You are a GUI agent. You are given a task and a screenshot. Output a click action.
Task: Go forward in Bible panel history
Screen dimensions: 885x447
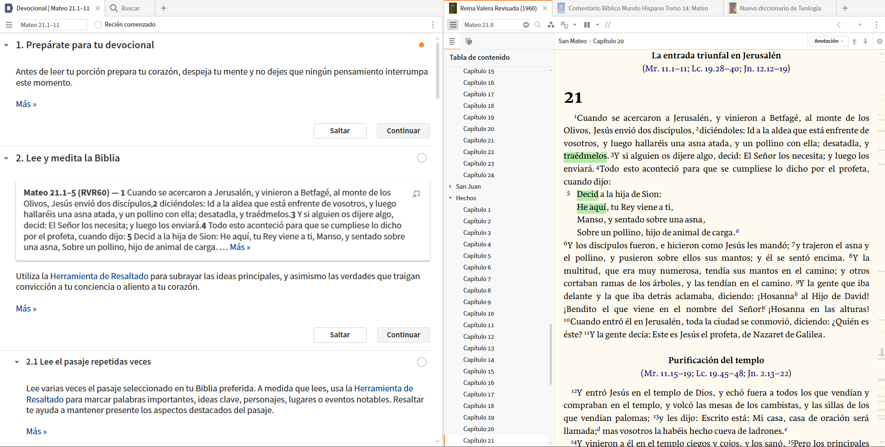[848, 25]
